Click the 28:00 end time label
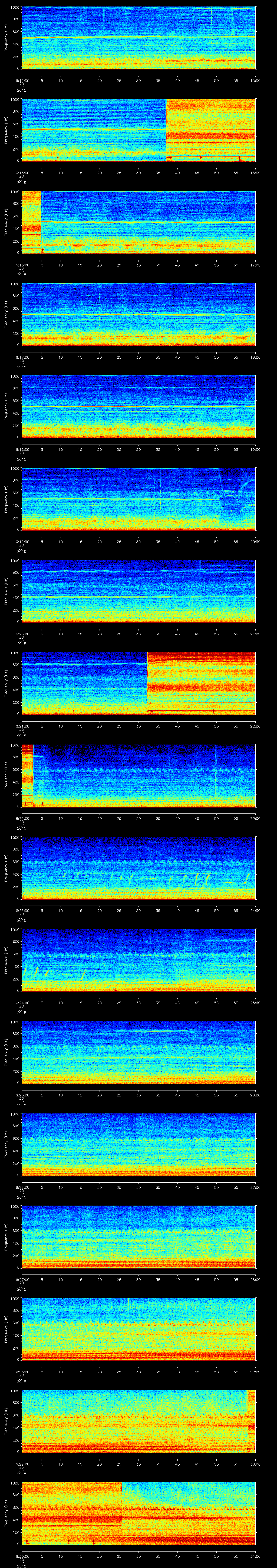Viewport: 277px width, 1568px height. [x=256, y=1279]
